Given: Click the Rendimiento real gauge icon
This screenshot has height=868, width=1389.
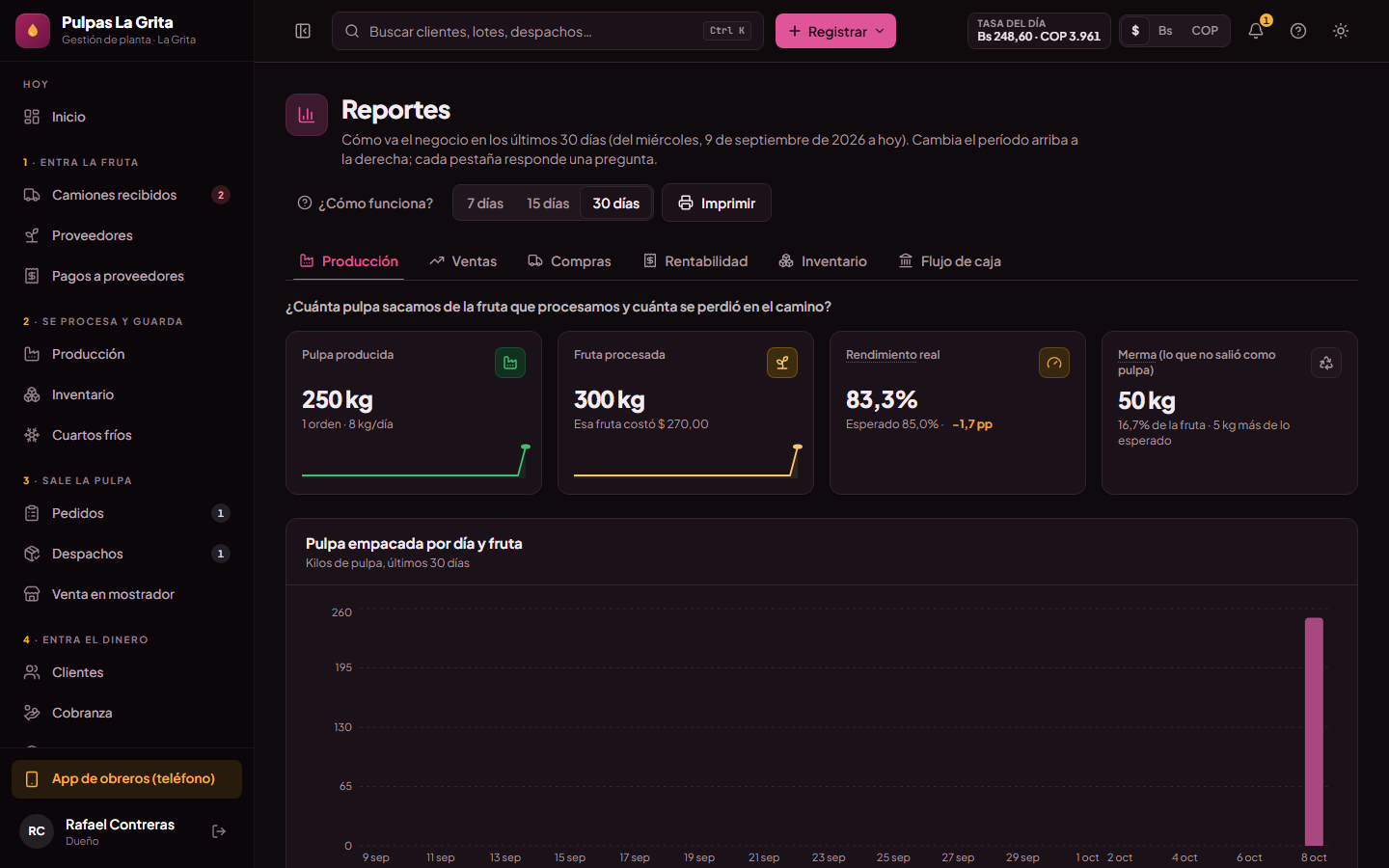Looking at the screenshot, I should 1054,363.
